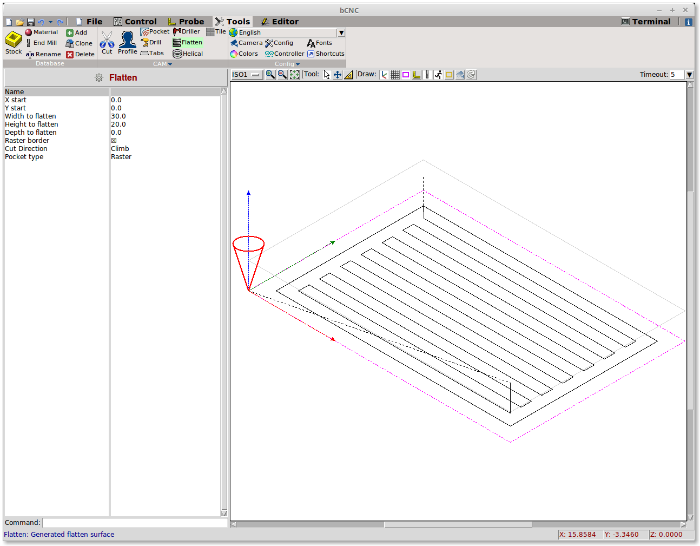
Task: Click the redraw display icon
Action: (x=471, y=75)
